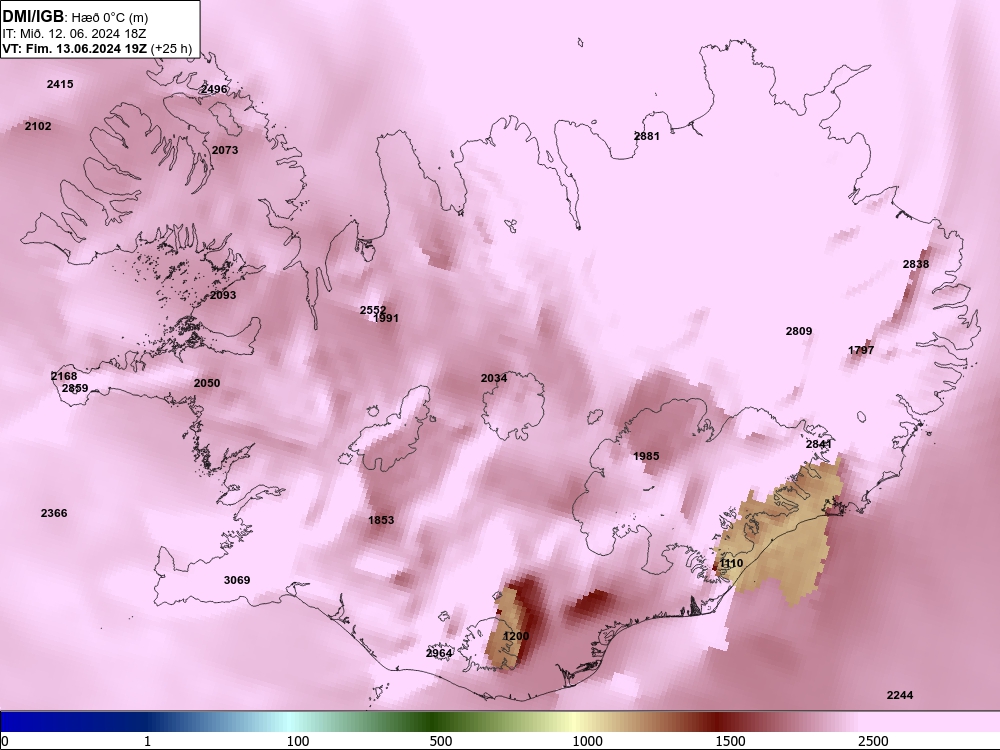Select the 2496 height value
The width and height of the screenshot is (1000, 750).
[x=214, y=89]
